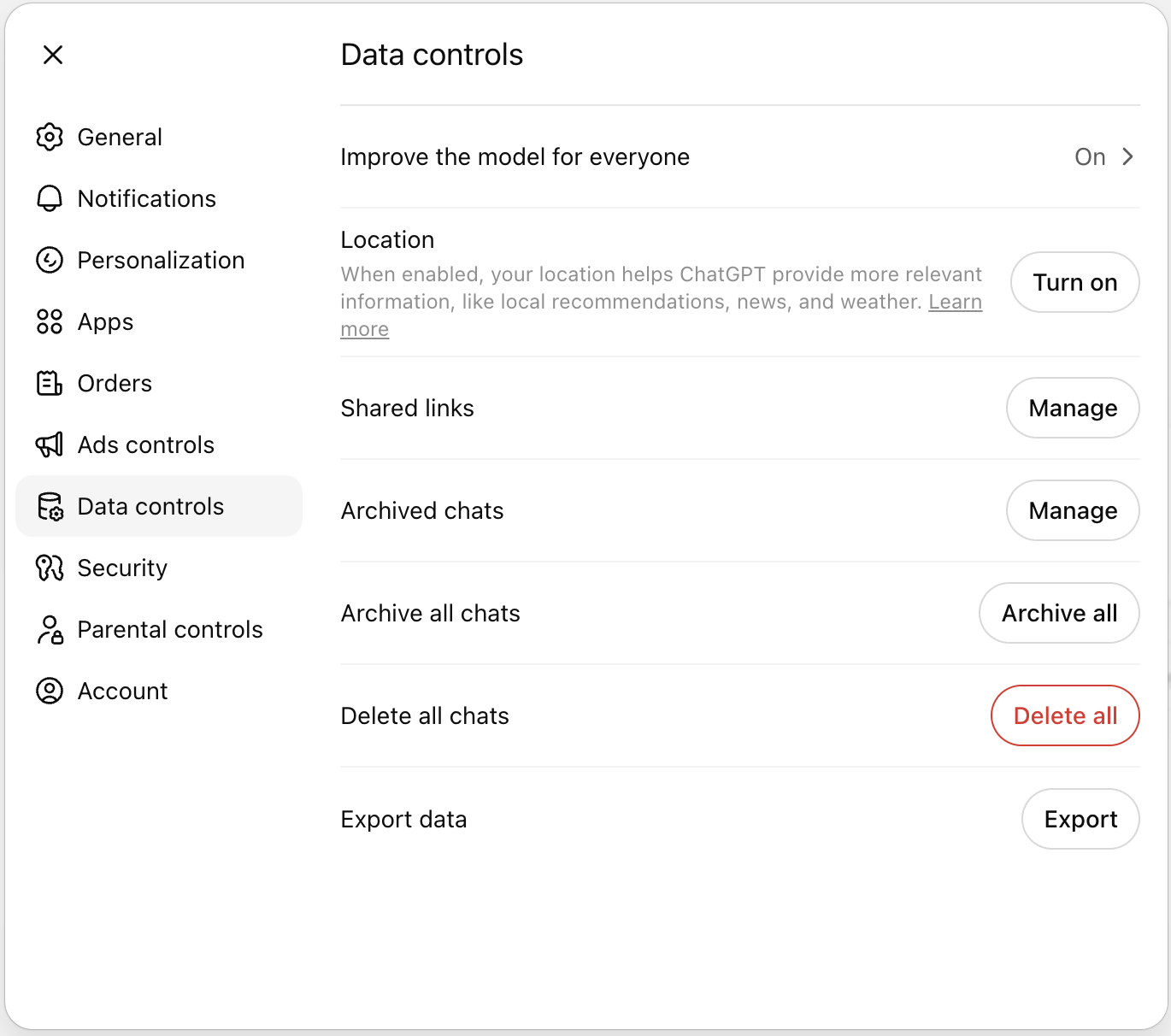The image size is (1171, 1036).
Task: Open the General settings gear icon
Action: pos(50,137)
